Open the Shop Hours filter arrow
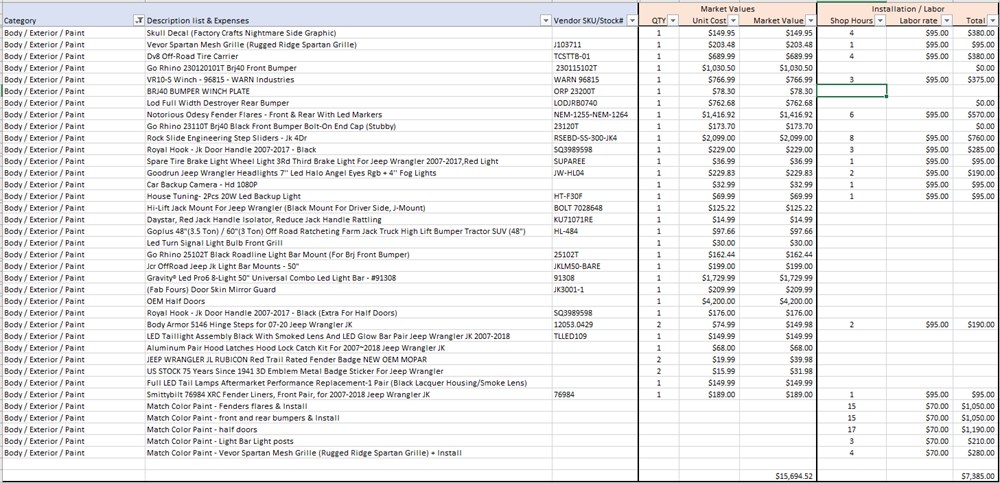The height and width of the screenshot is (483, 1000). point(880,21)
